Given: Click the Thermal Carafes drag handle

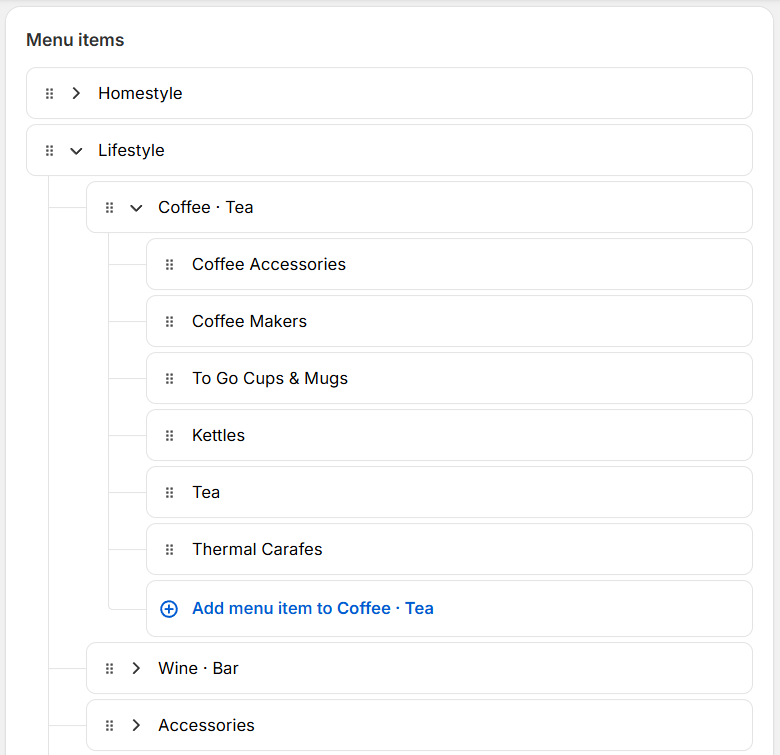Looking at the screenshot, I should click(x=170, y=549).
